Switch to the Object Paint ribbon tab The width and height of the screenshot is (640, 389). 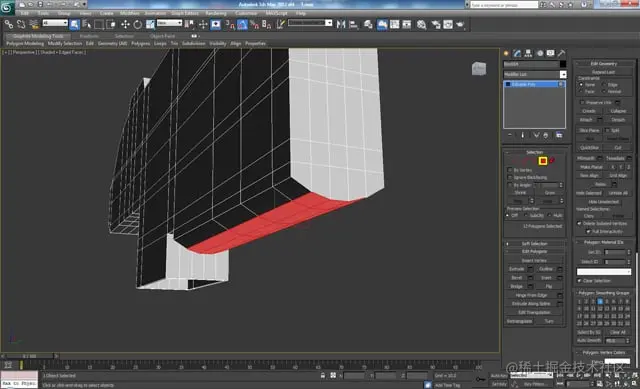point(162,36)
